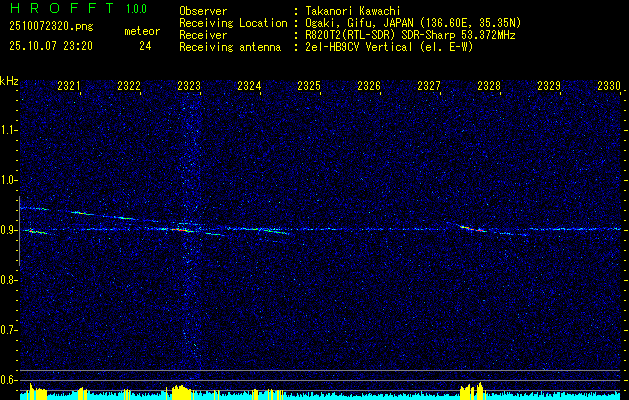Click antenna description 2el-HB9CV Vertical
The width and height of the screenshot is (629, 400).
[x=359, y=47]
